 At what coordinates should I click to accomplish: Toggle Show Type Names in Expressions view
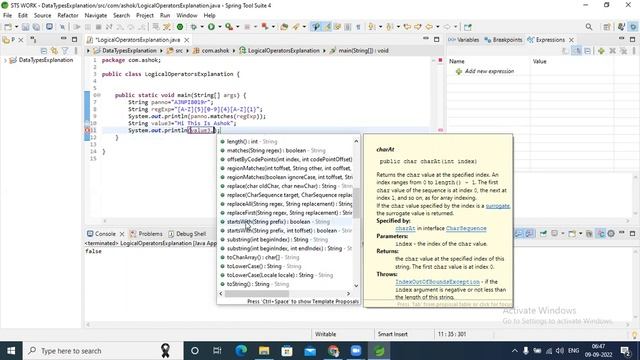[565, 51]
